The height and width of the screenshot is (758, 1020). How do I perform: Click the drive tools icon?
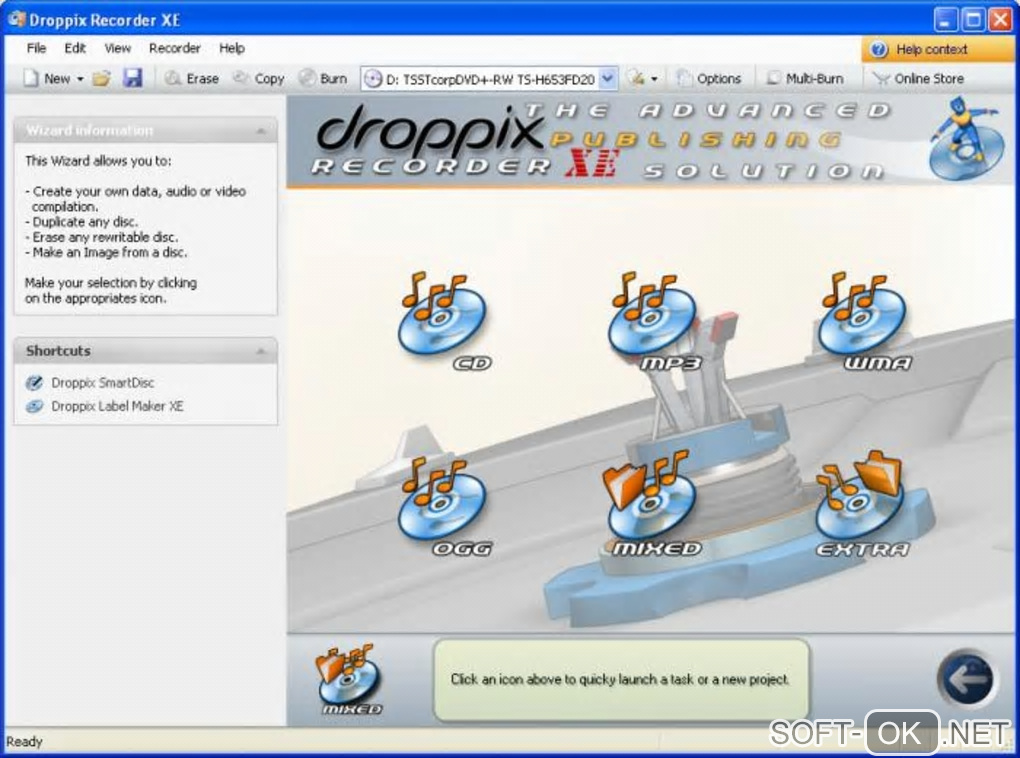[636, 78]
